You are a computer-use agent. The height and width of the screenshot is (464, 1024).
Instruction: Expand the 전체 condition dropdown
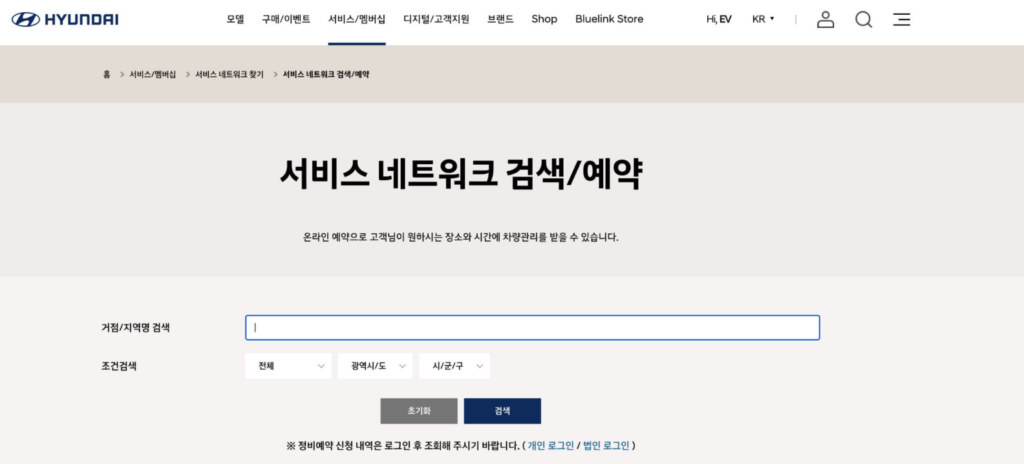288,366
